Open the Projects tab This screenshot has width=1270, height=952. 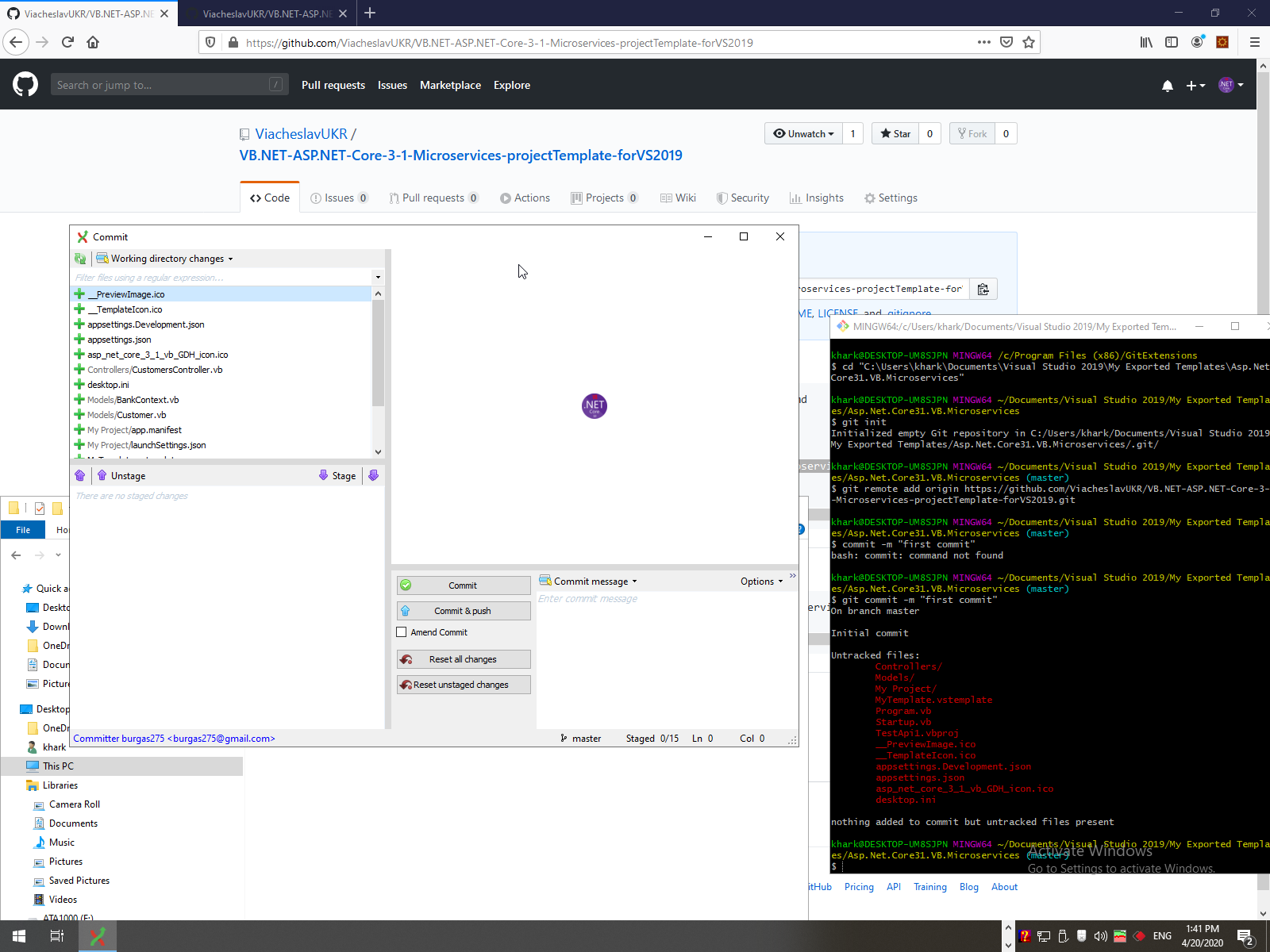point(605,198)
